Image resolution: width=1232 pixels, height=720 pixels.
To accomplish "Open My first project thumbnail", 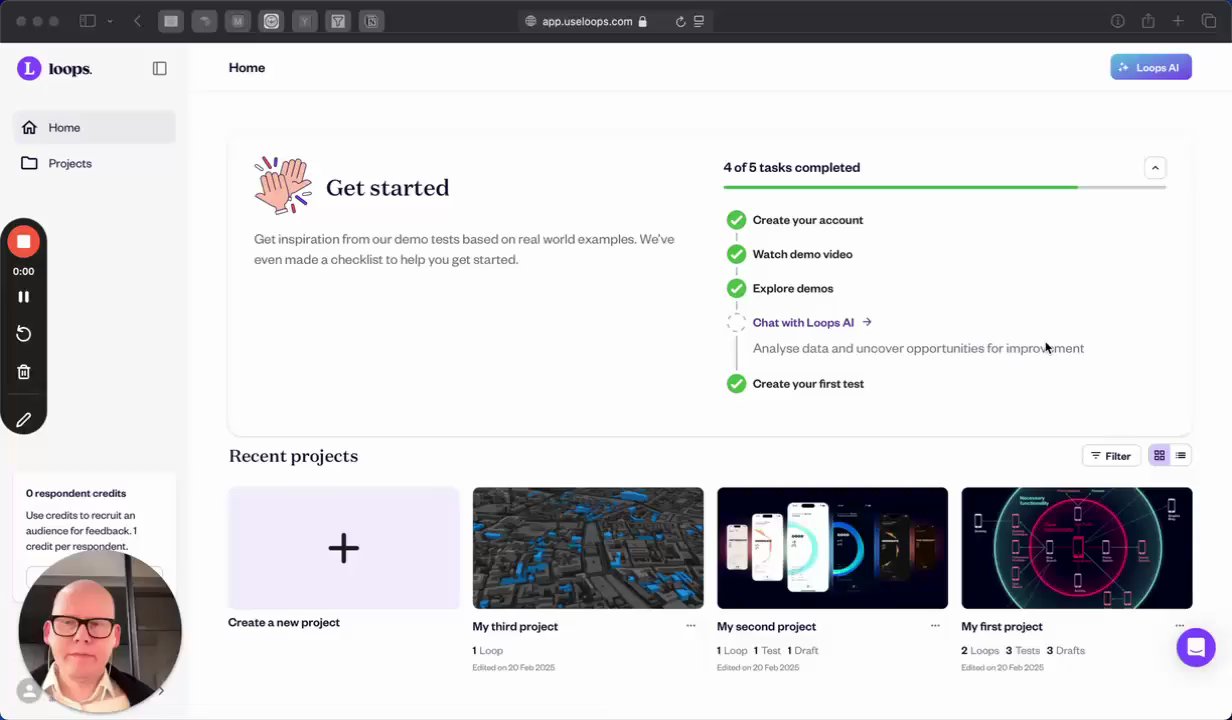I will coord(1076,548).
